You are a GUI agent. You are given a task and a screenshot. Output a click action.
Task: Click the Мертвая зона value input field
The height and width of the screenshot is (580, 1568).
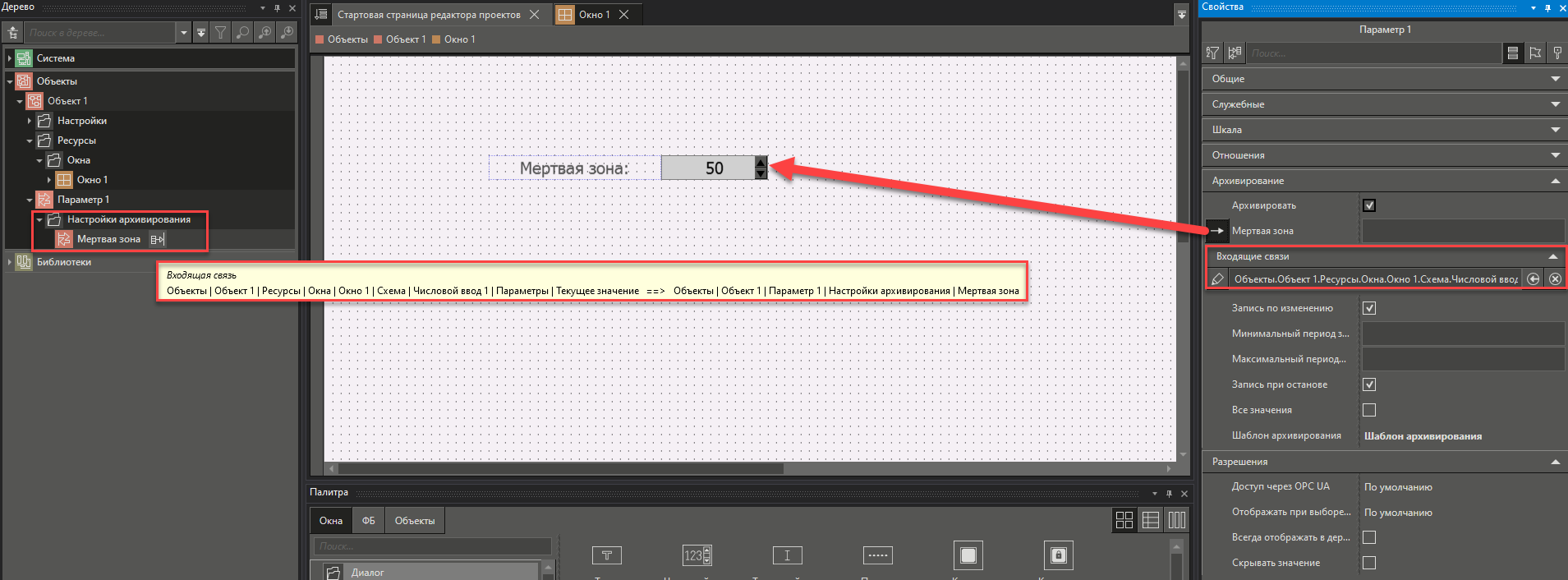1462,231
